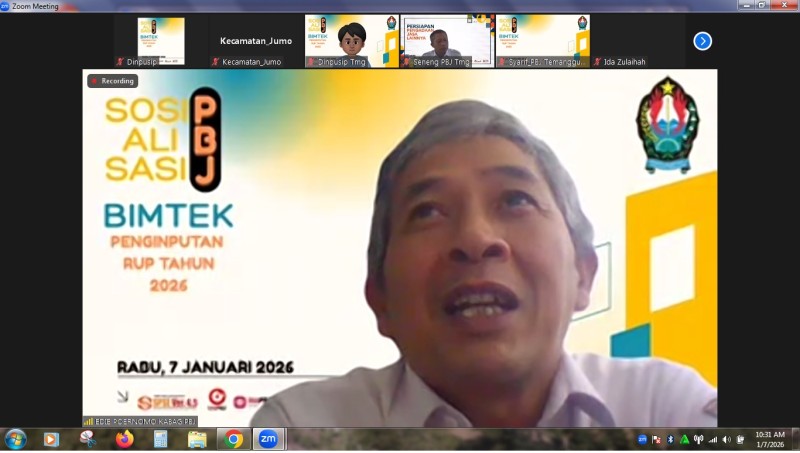Select the Dinpusip Tmg avatar thumbnail
This screenshot has width=800, height=453.
[x=351, y=41]
